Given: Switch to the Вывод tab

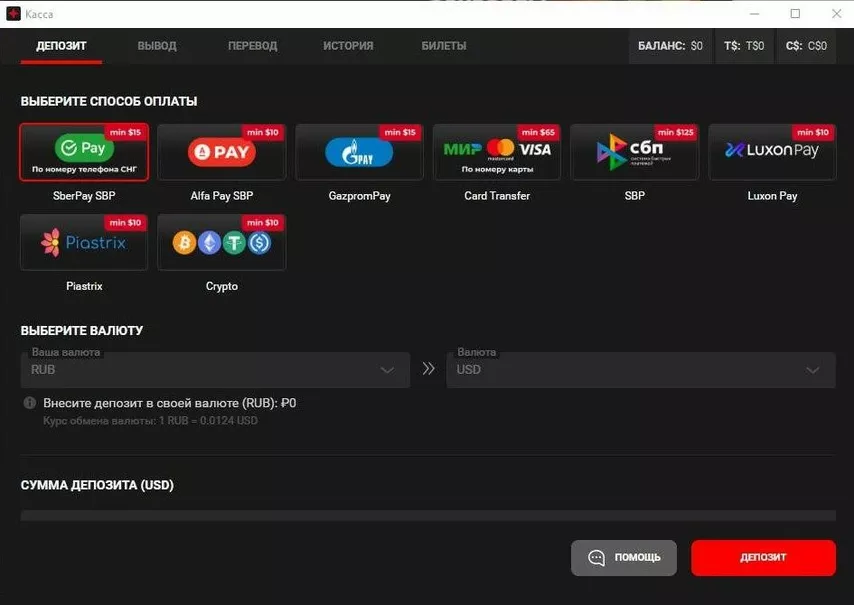Looking at the screenshot, I should [x=157, y=46].
